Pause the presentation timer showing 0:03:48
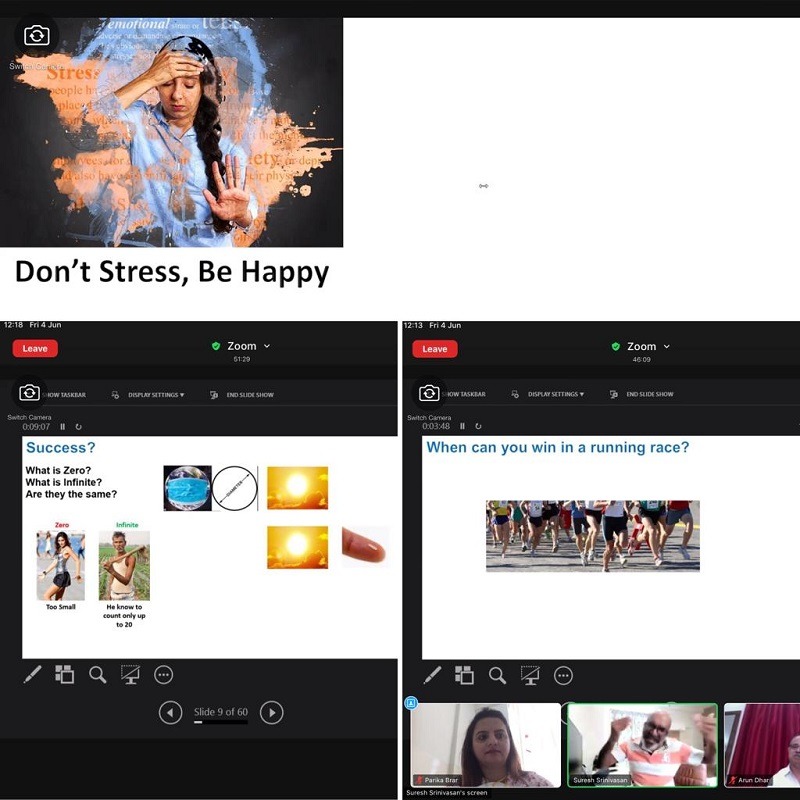 [462, 427]
